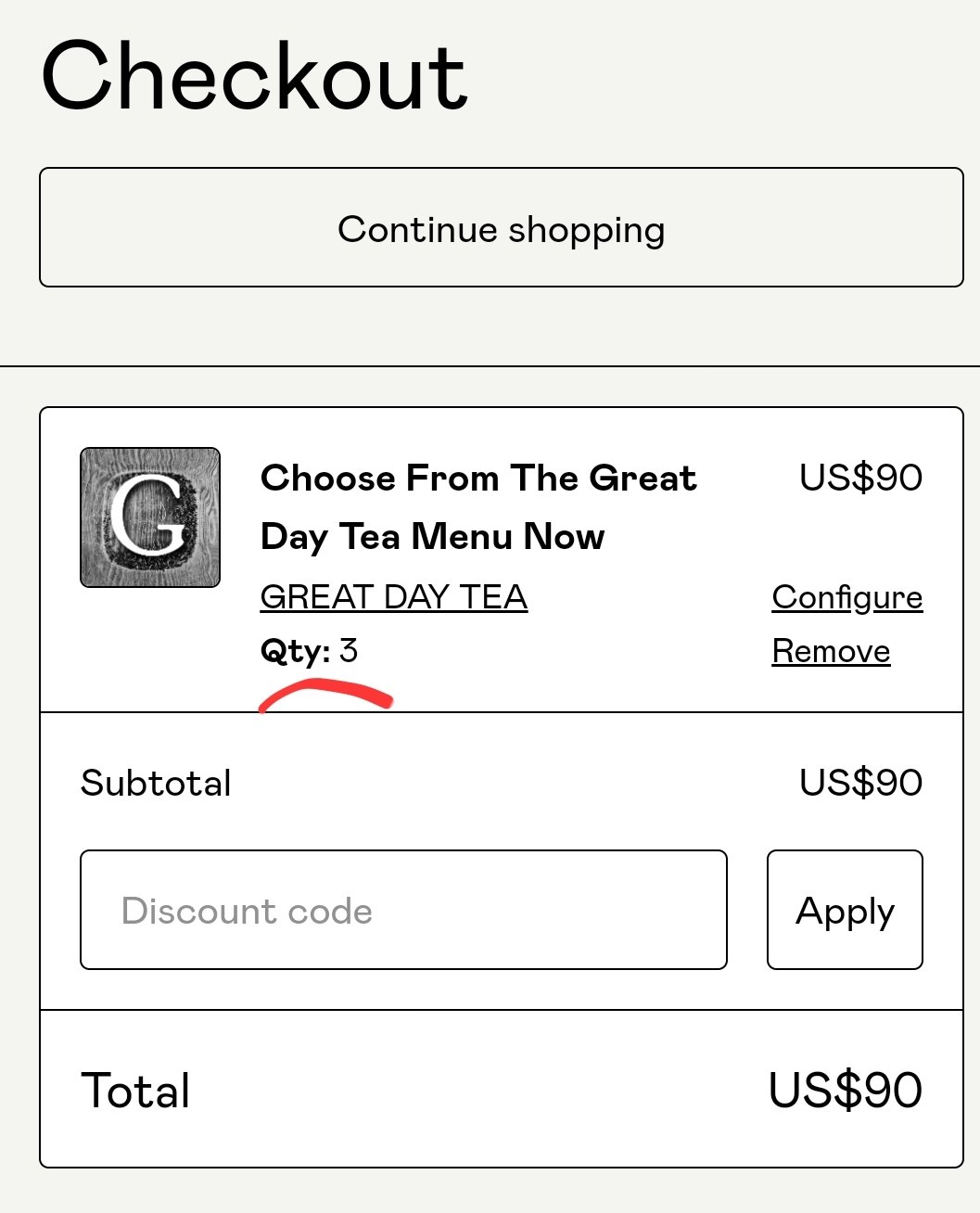
Task: Open the GREAT DAY TEA store link
Action: 394,596
